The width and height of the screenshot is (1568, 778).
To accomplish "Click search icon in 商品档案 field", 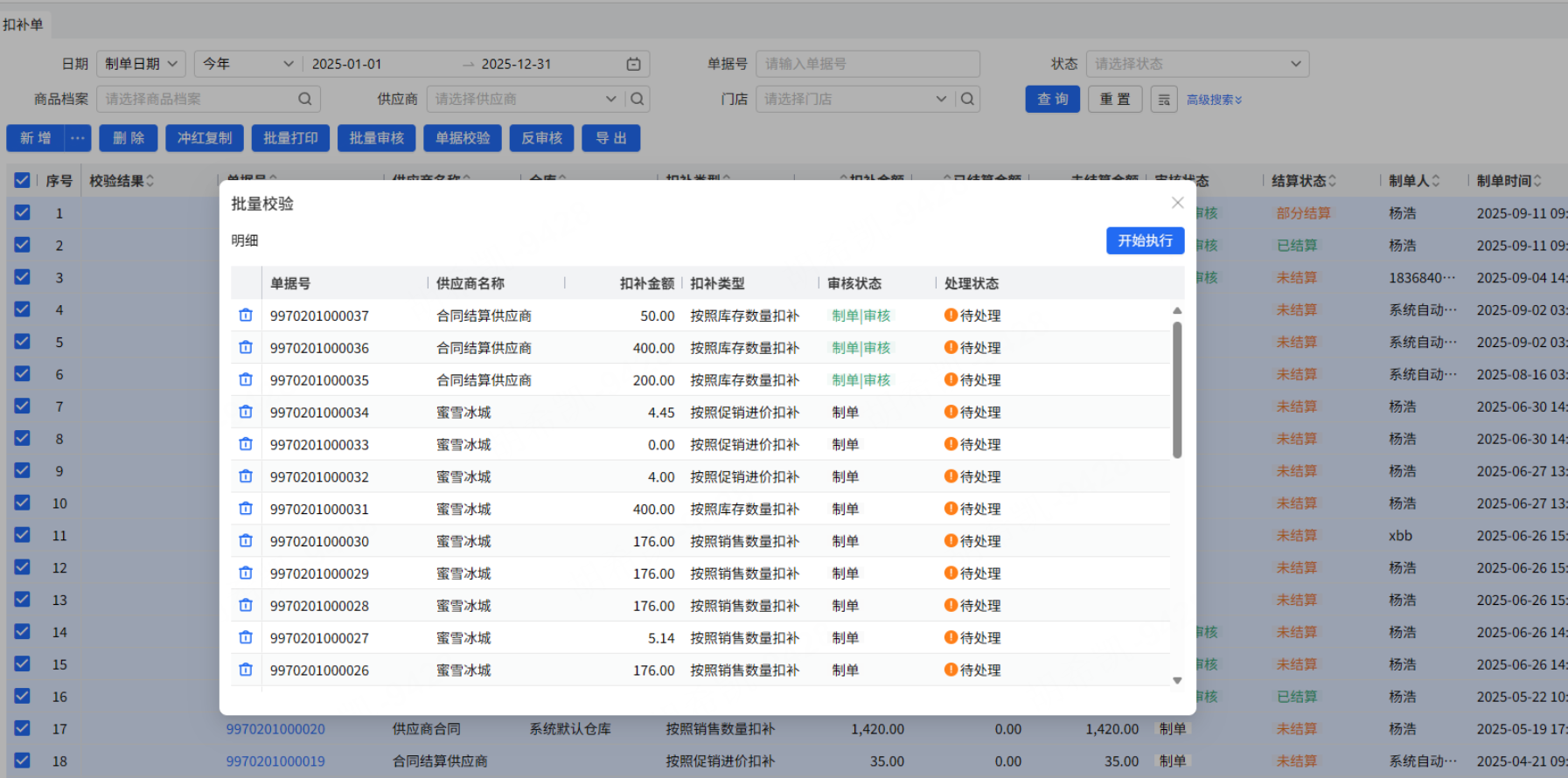I will click(304, 99).
